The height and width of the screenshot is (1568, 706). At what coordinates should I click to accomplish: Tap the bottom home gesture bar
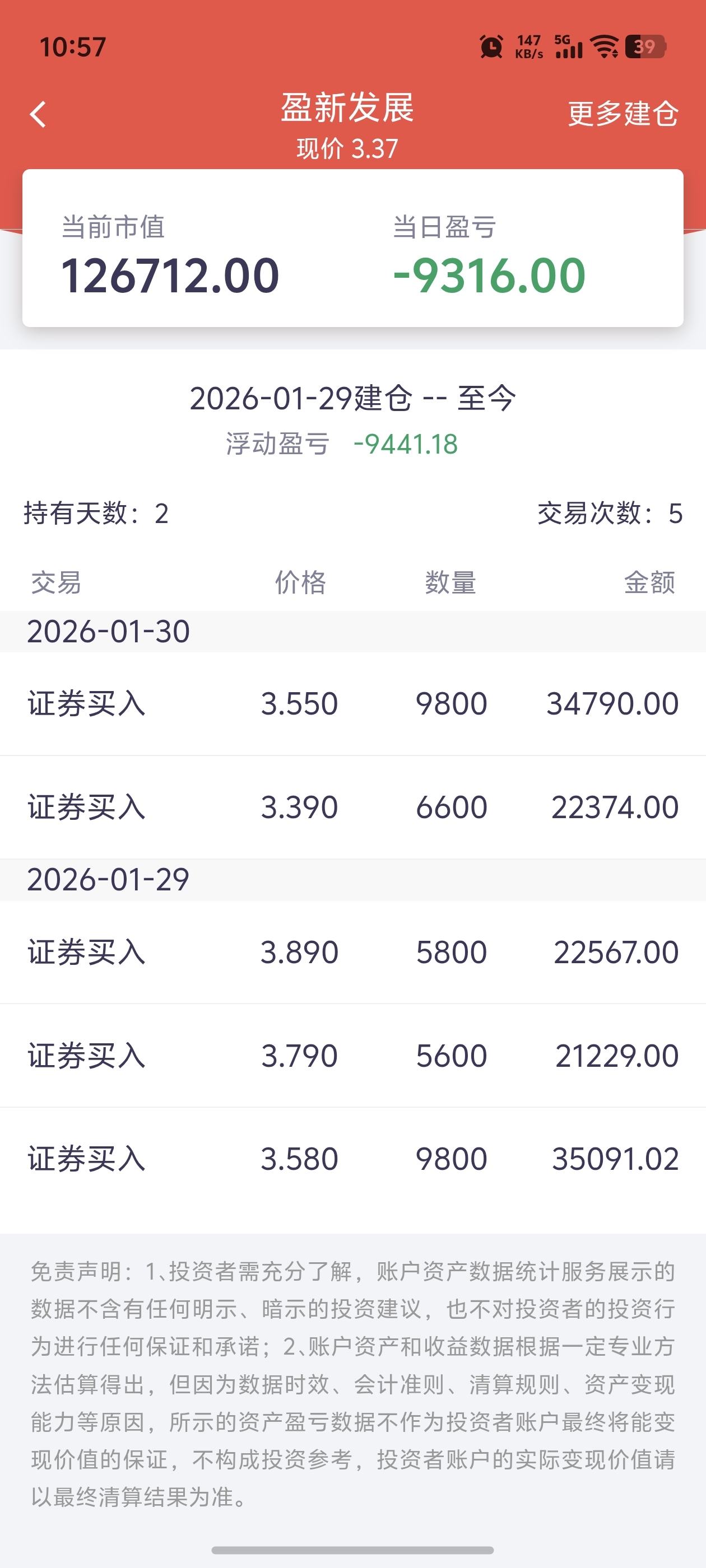coord(352,1550)
